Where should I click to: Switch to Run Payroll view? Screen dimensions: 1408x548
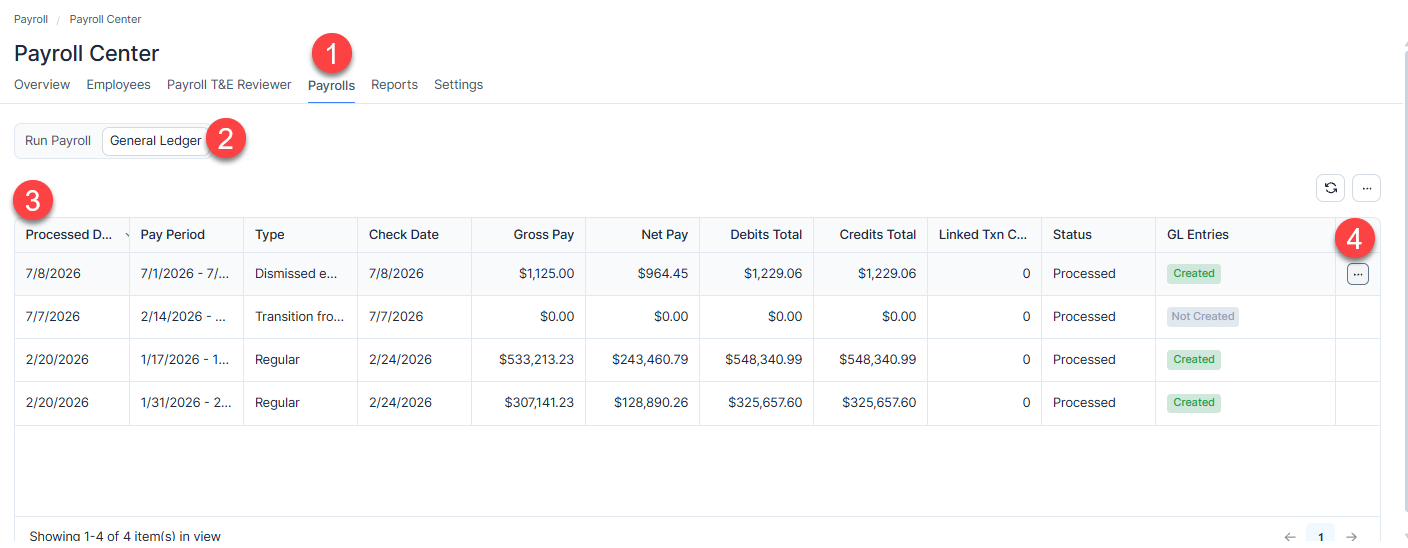58,141
